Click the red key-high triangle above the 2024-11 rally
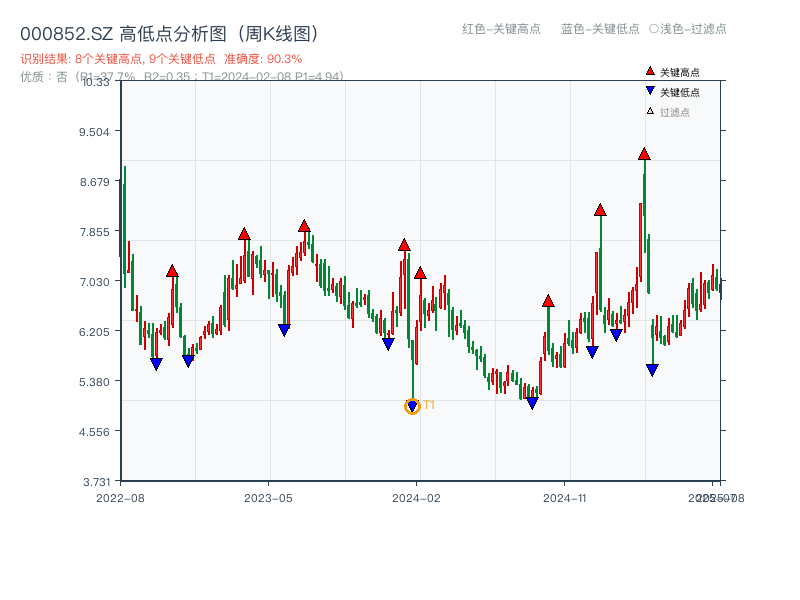 click(600, 210)
